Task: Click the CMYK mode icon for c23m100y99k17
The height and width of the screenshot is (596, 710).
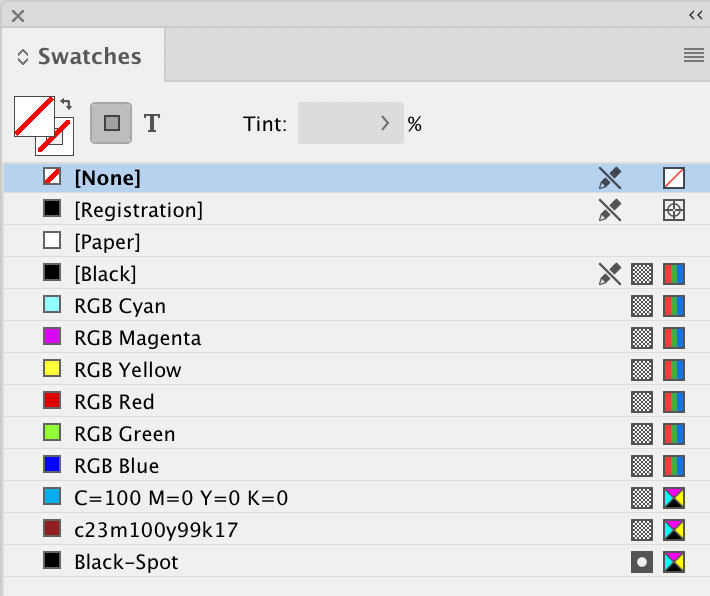Action: 676,530
